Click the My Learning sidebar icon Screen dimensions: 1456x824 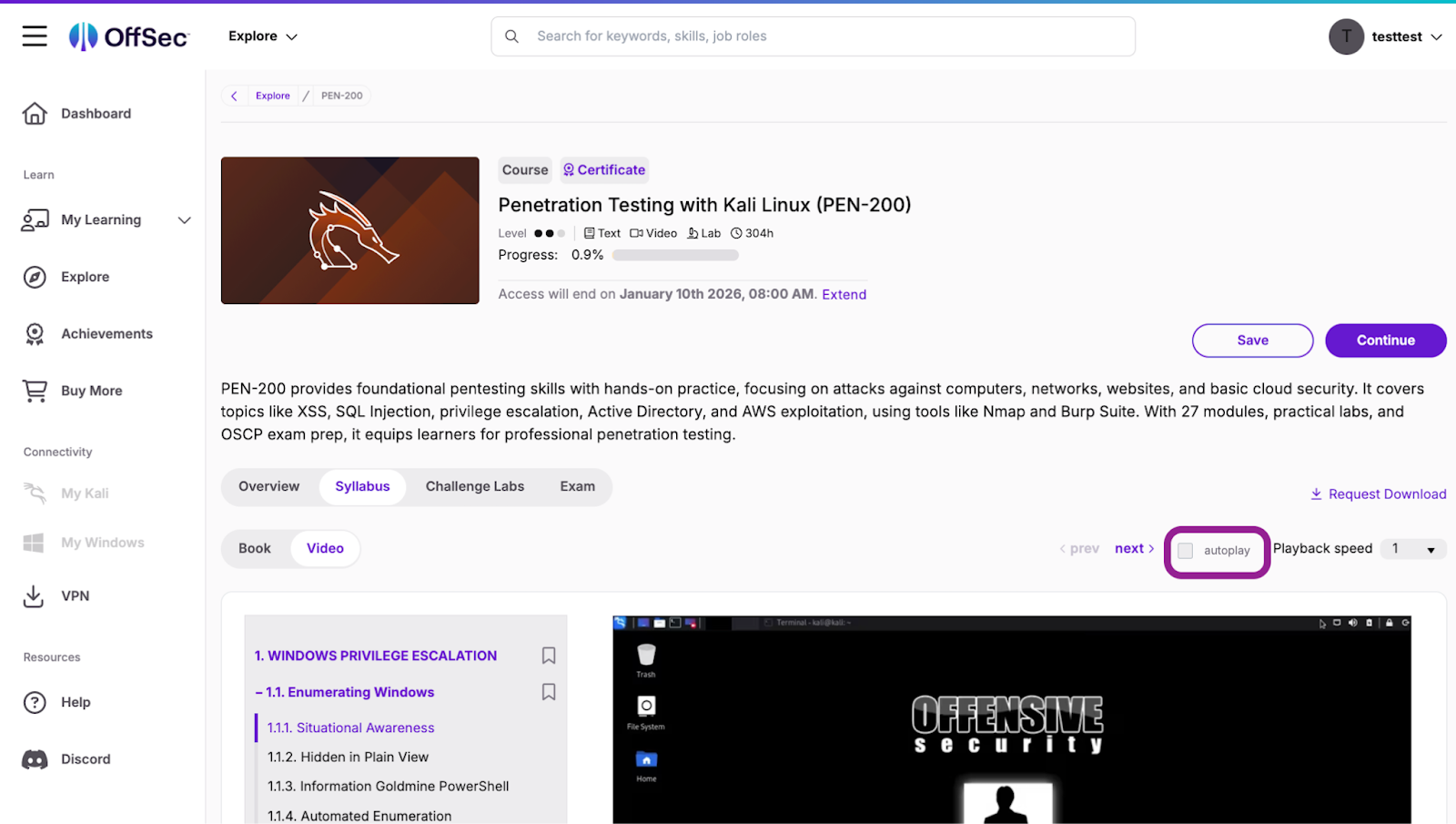35,219
